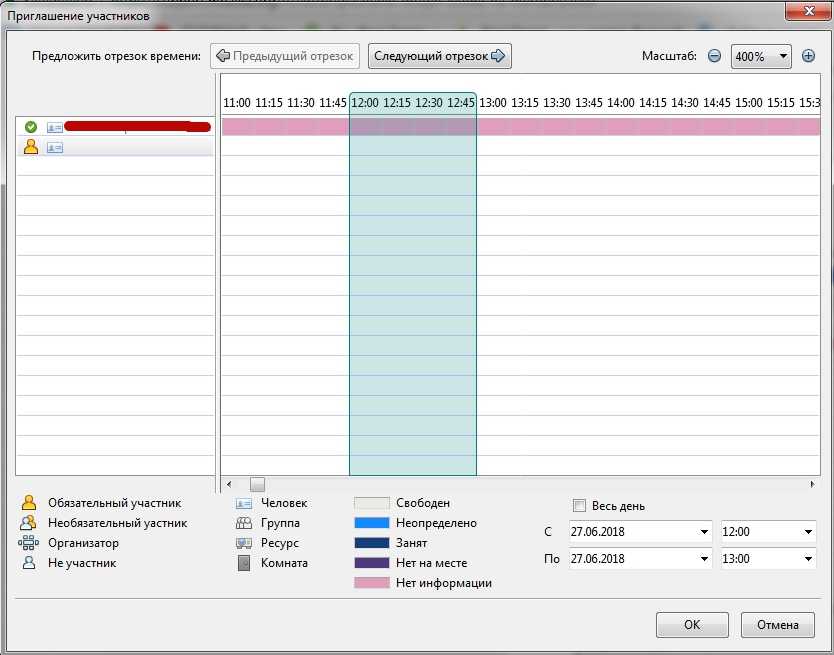Confirm with the OK button

coord(692,625)
